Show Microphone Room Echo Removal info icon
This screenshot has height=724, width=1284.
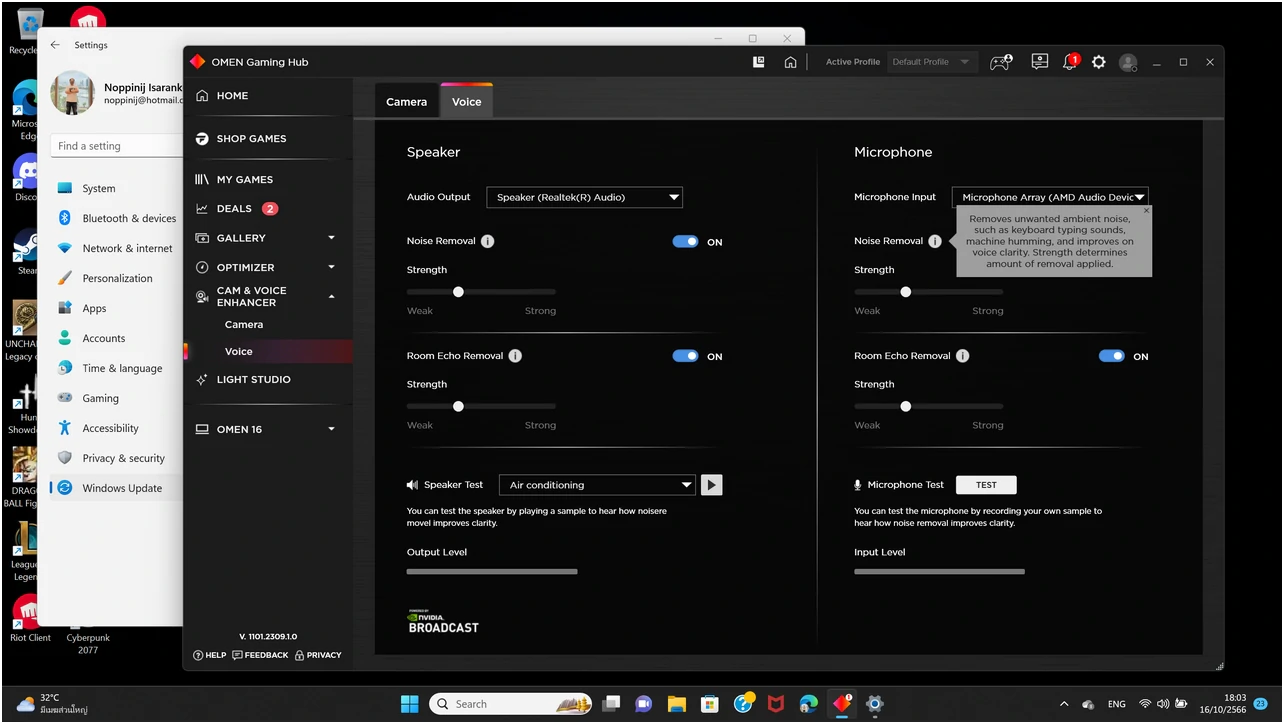pos(962,356)
